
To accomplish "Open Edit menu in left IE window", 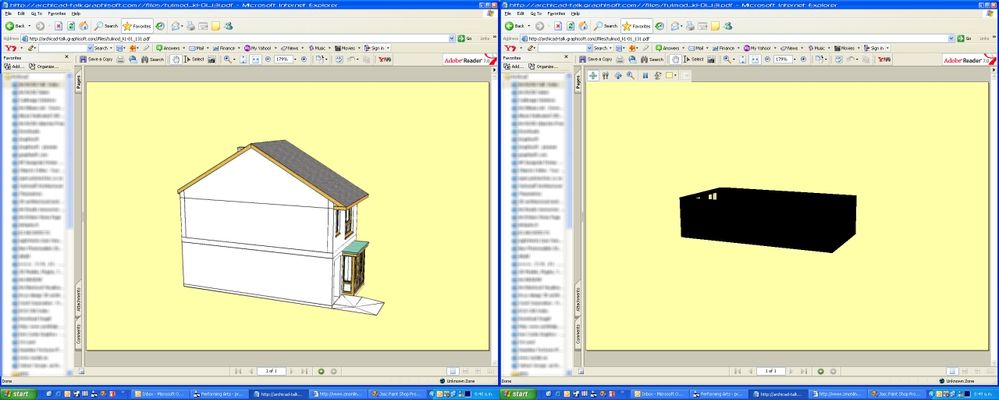I will 22,13.
